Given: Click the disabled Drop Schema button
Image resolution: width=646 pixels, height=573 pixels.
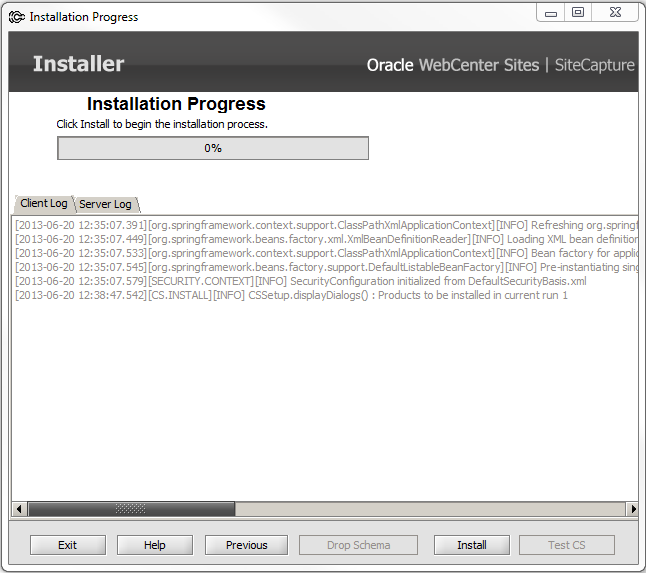Looking at the screenshot, I should coord(358,545).
